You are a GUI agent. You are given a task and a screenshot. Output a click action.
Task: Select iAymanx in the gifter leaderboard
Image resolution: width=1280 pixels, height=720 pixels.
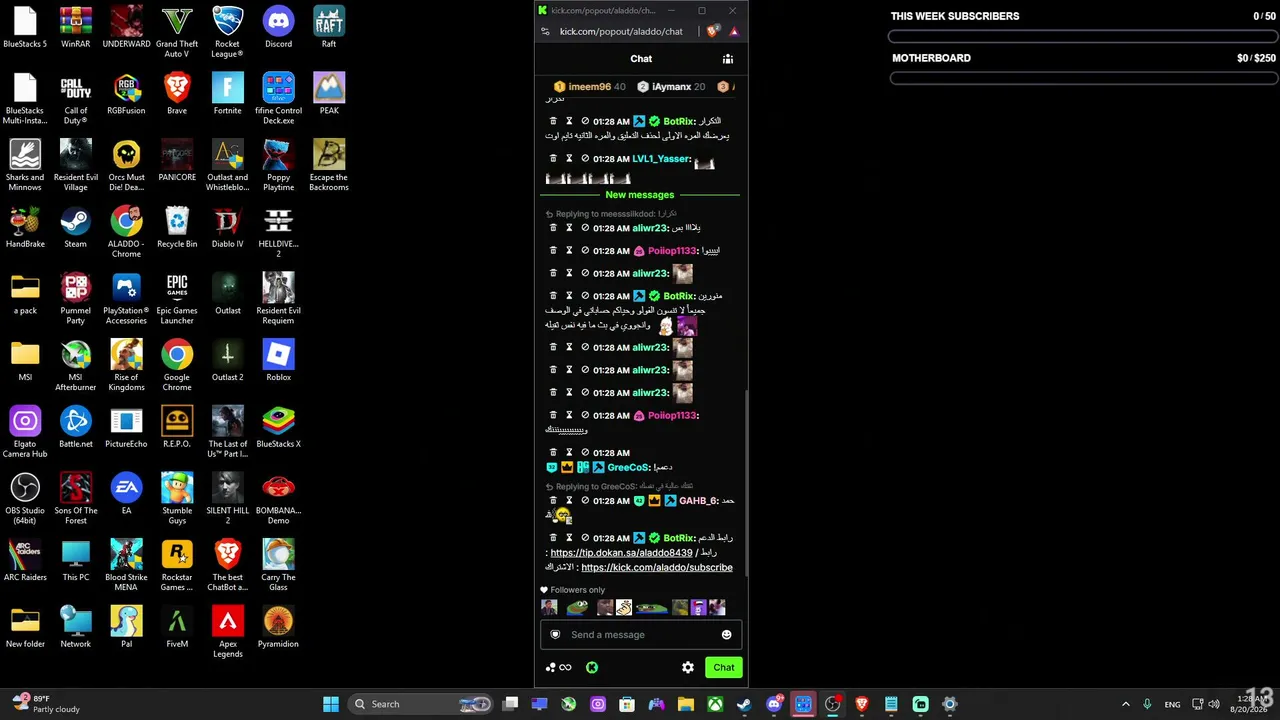tap(671, 87)
